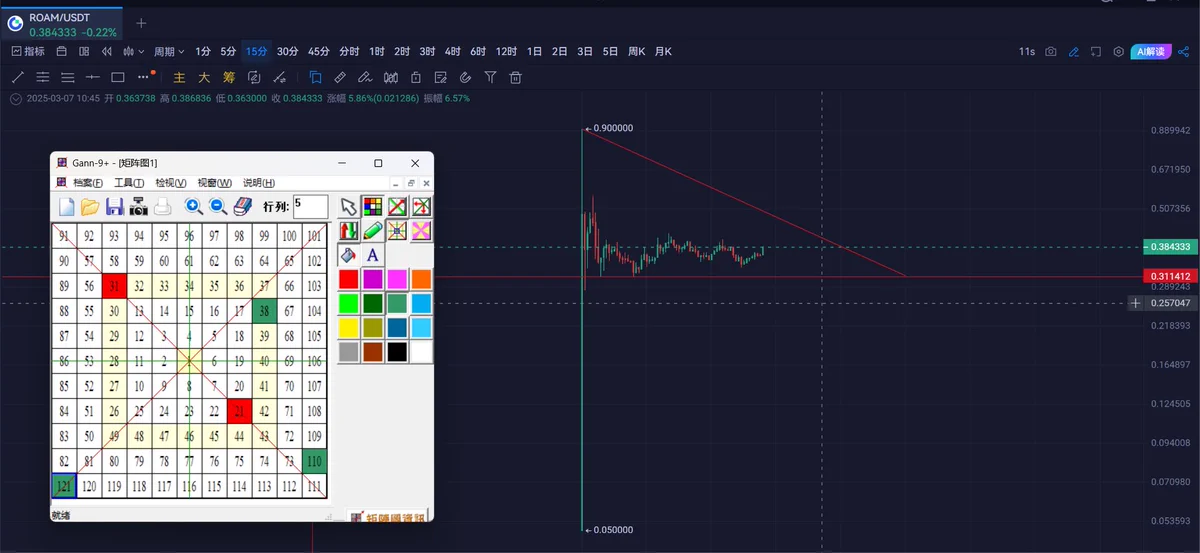Select the text 'A' tool
The image size is (1200, 553).
click(372, 254)
